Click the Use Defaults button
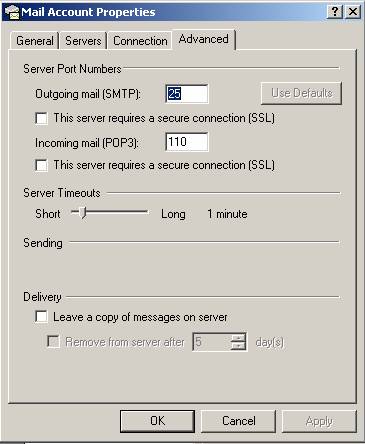The image size is (365, 444). pyautogui.click(x=301, y=93)
